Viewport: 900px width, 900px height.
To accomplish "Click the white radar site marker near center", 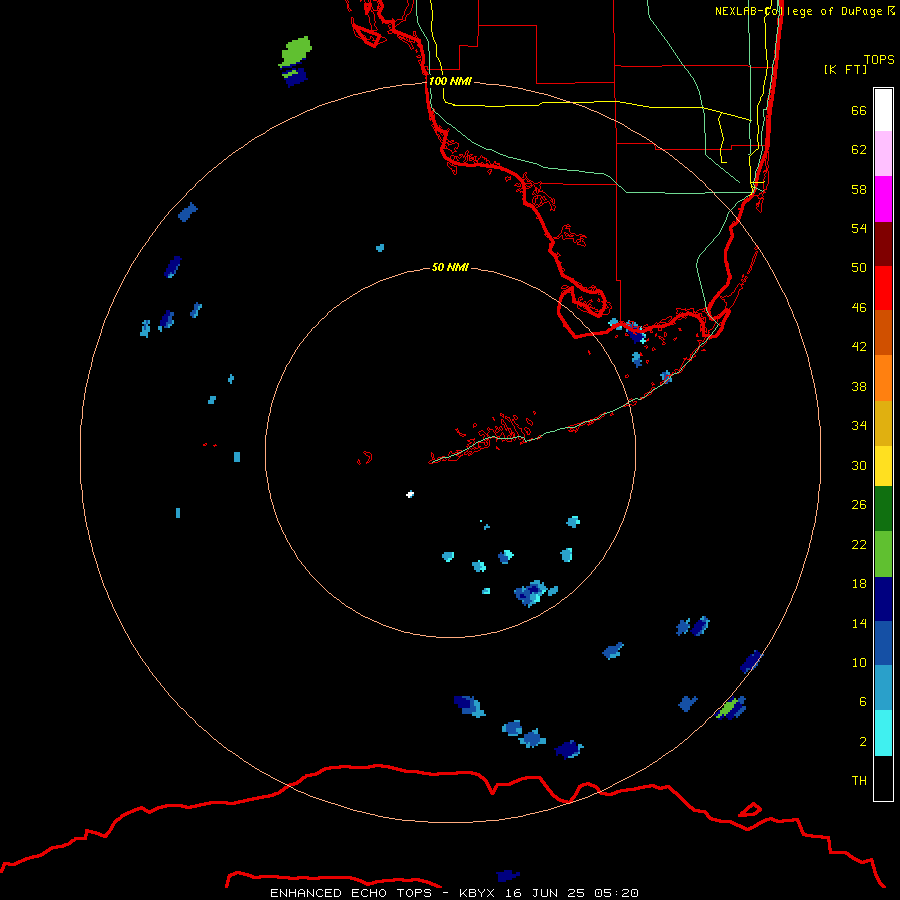I will click(410, 494).
